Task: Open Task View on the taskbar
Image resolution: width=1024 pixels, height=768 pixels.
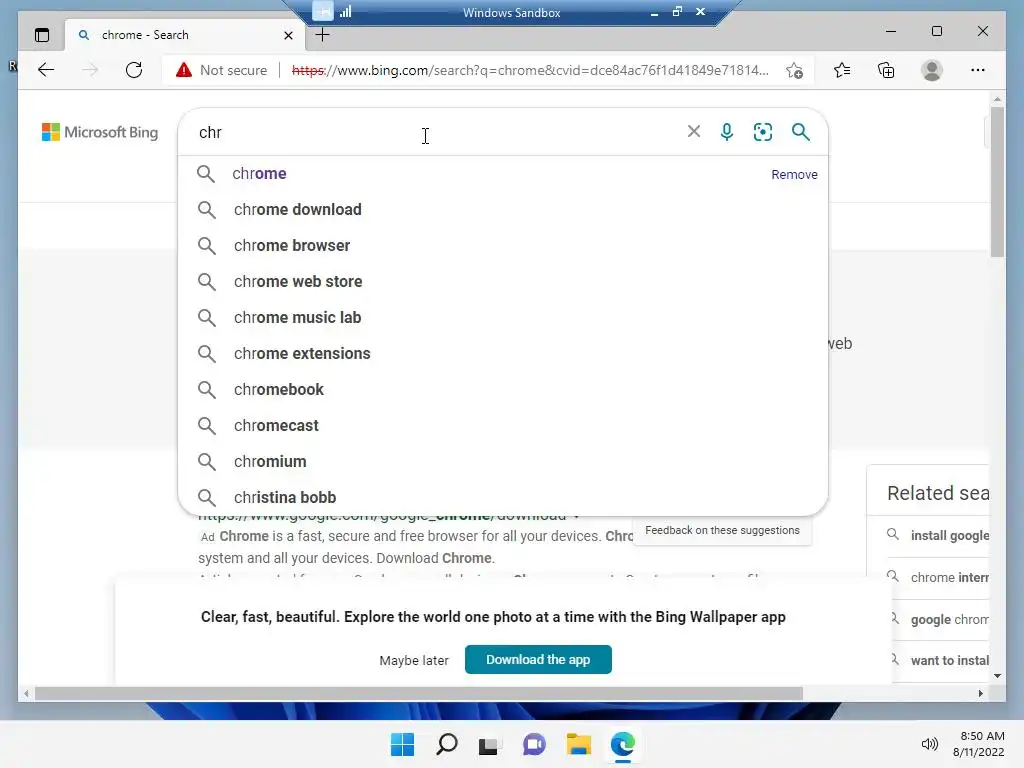Action: coord(488,744)
